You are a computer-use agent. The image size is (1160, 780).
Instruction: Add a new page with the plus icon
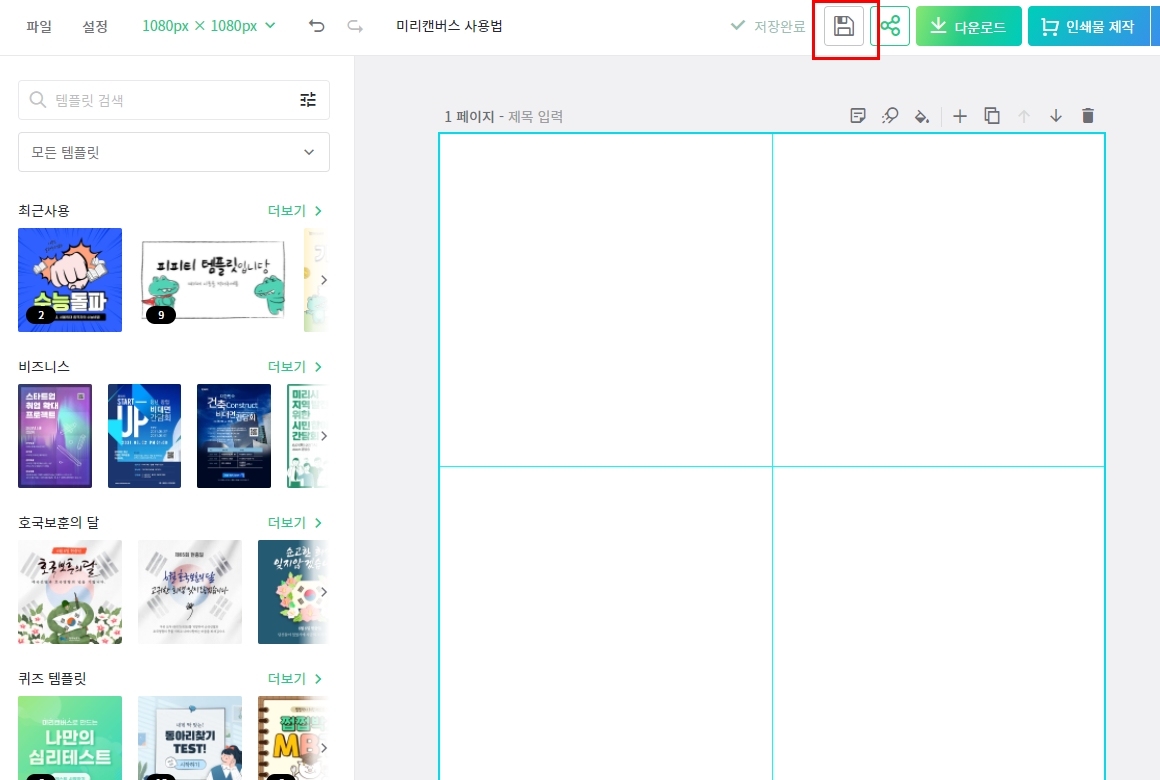point(960,116)
